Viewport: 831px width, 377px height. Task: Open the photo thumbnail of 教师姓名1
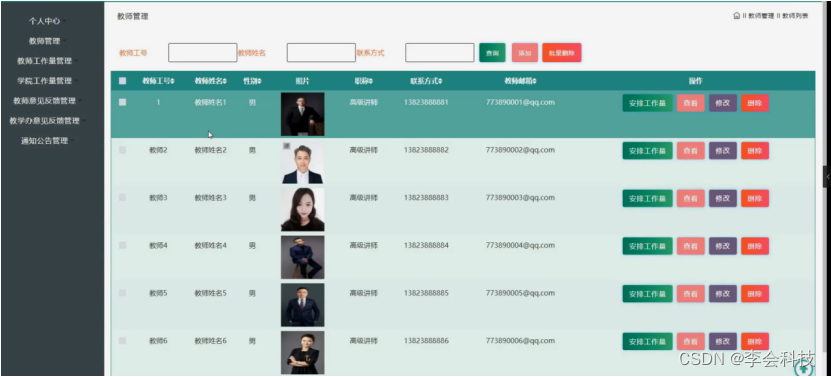(303, 114)
